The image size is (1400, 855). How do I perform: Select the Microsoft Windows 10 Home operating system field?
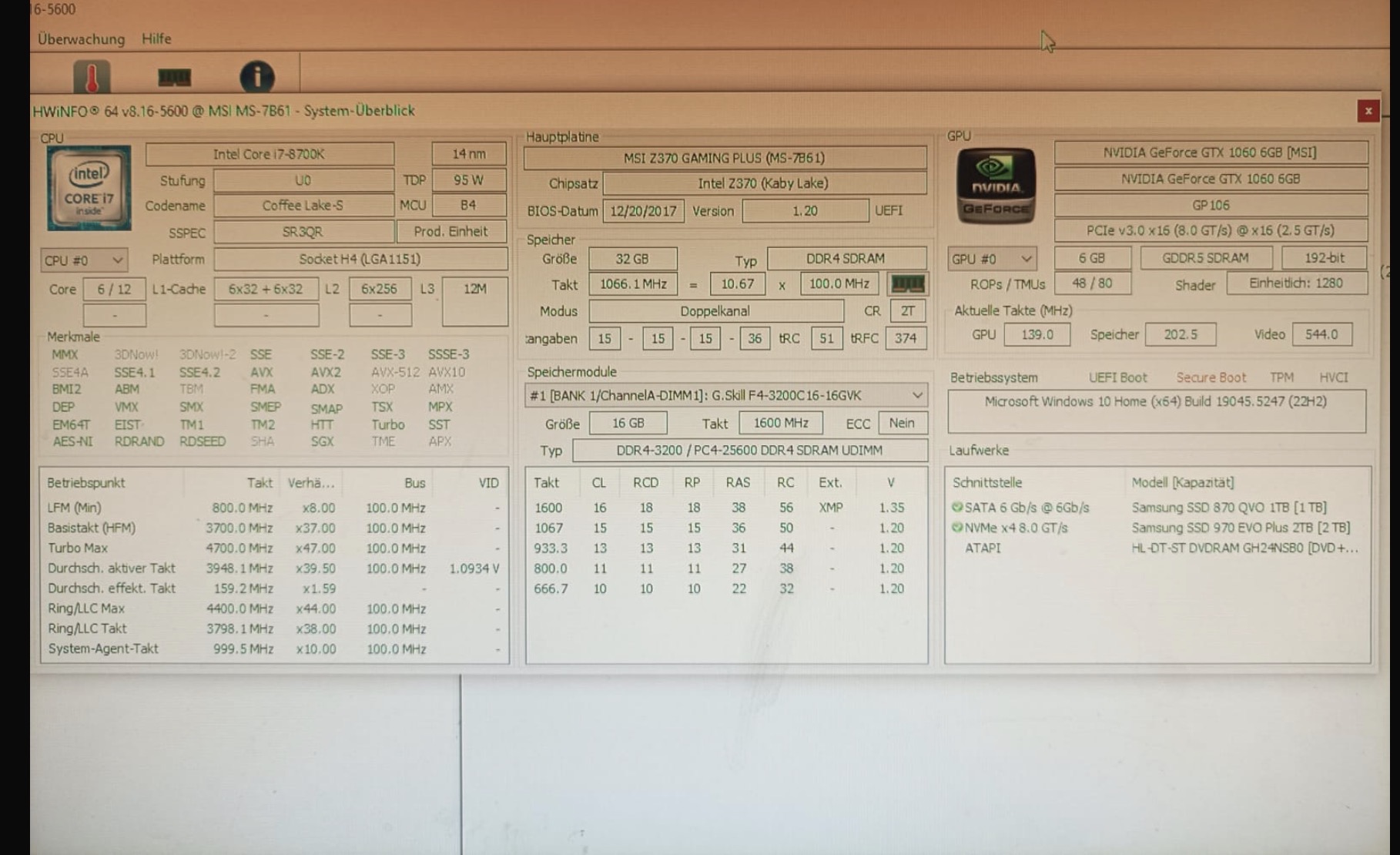[1156, 411]
